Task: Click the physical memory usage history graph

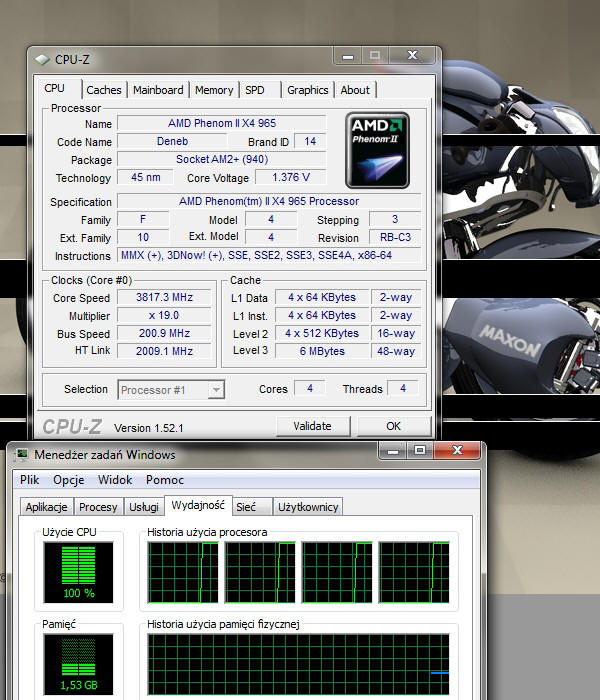Action: 298,664
